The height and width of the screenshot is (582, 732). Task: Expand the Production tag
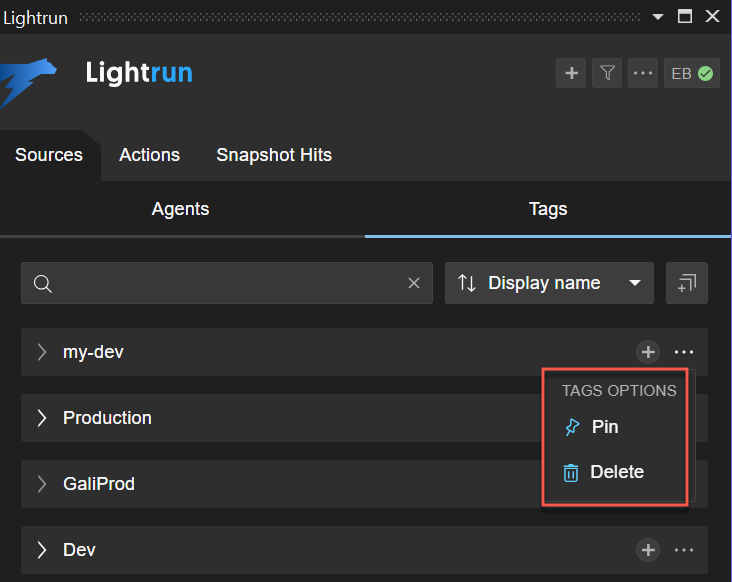42,418
